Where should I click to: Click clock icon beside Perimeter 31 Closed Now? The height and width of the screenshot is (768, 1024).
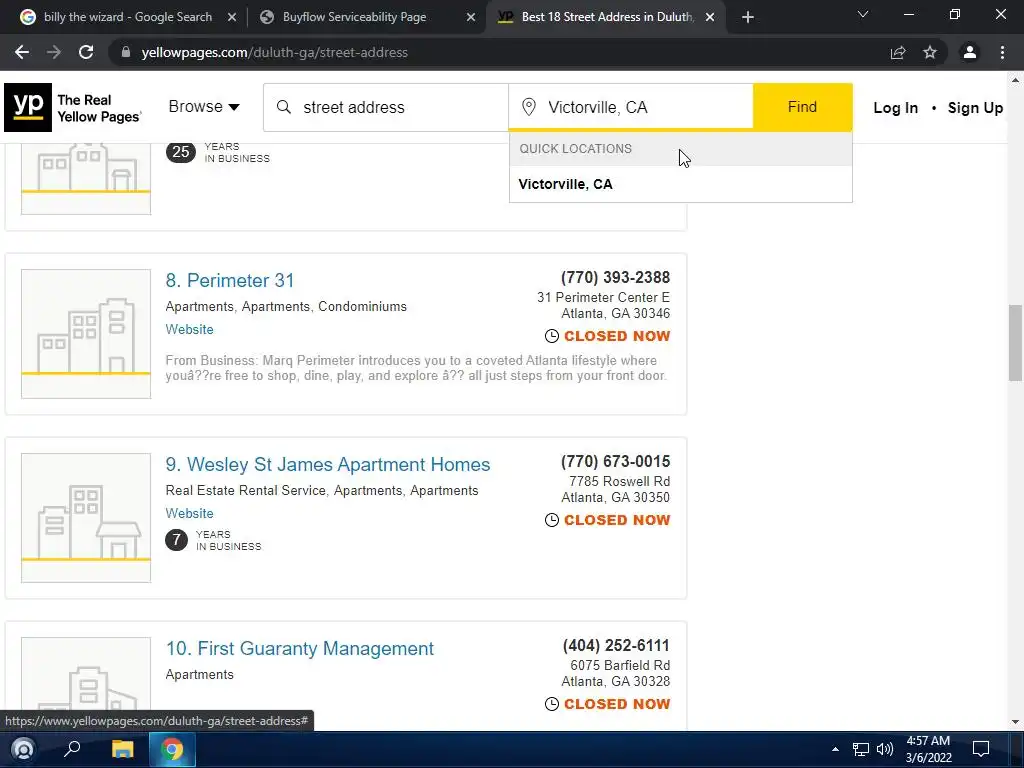[552, 336]
